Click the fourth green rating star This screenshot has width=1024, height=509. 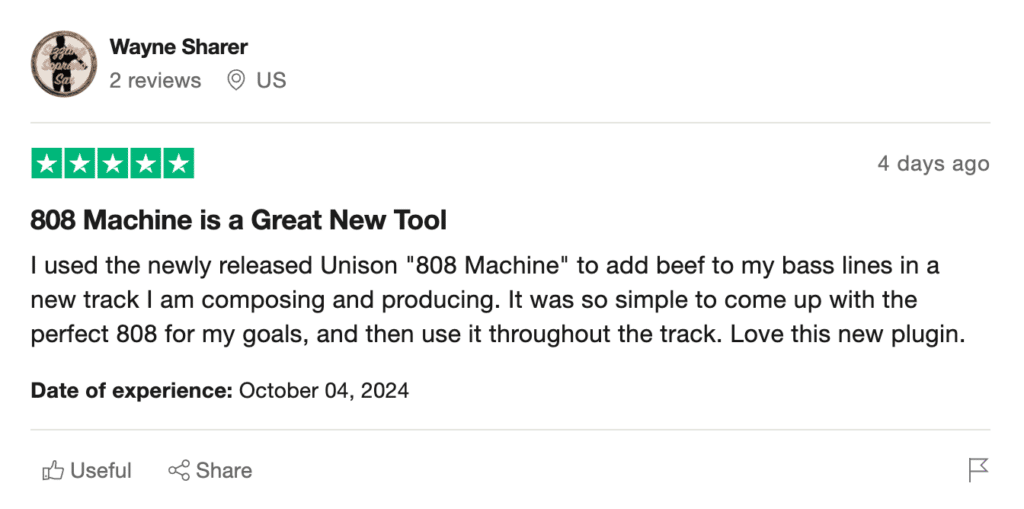click(x=145, y=163)
